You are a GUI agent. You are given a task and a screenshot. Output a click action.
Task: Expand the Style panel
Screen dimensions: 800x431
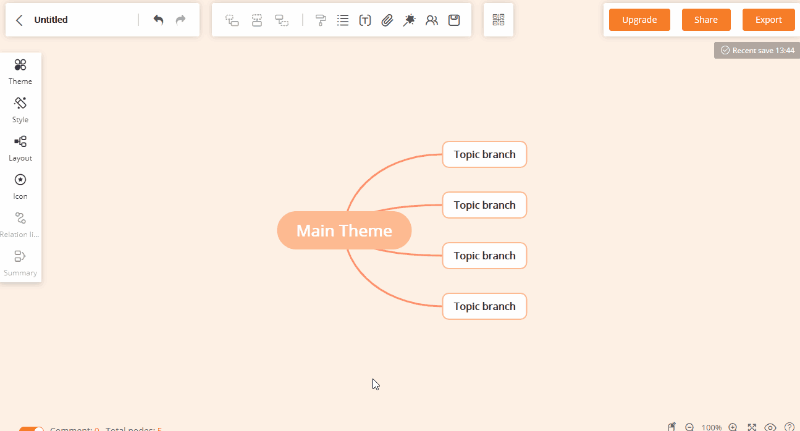(20, 108)
